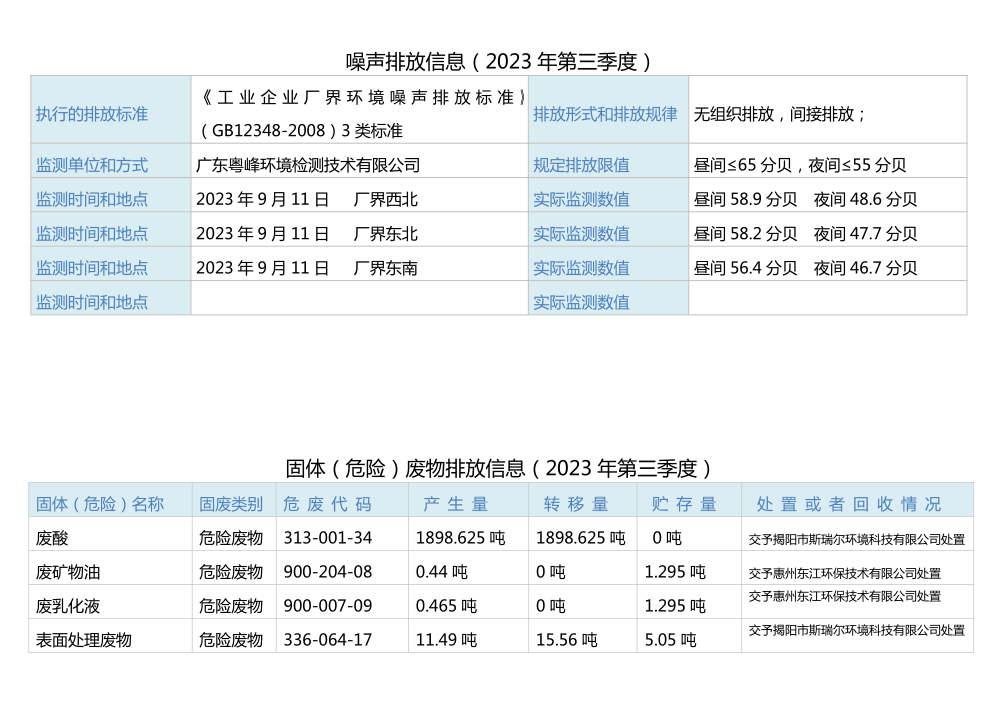Select waste code 313-001-34
The height and width of the screenshot is (711, 1000).
coord(328,538)
